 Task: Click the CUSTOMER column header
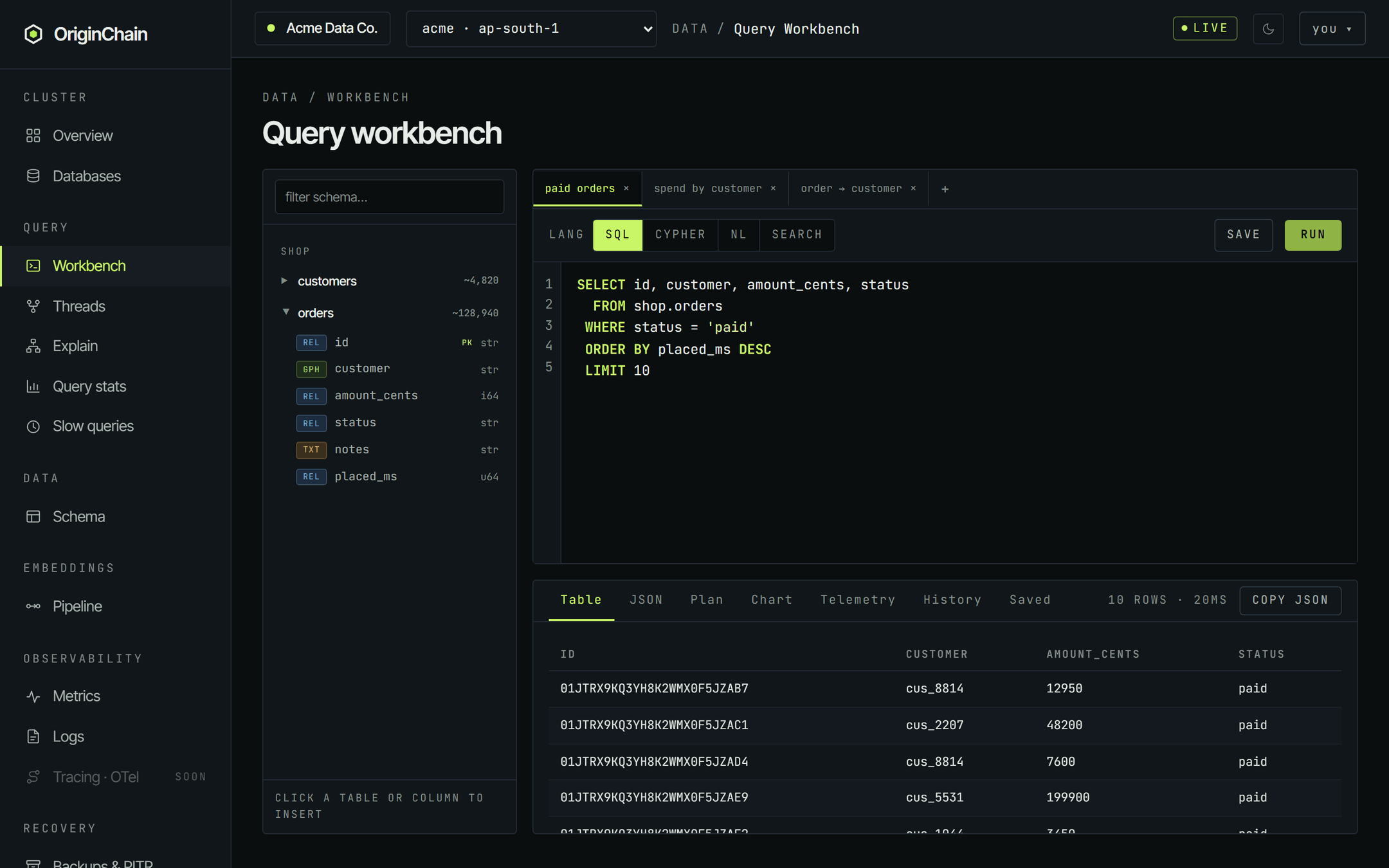[x=936, y=655]
